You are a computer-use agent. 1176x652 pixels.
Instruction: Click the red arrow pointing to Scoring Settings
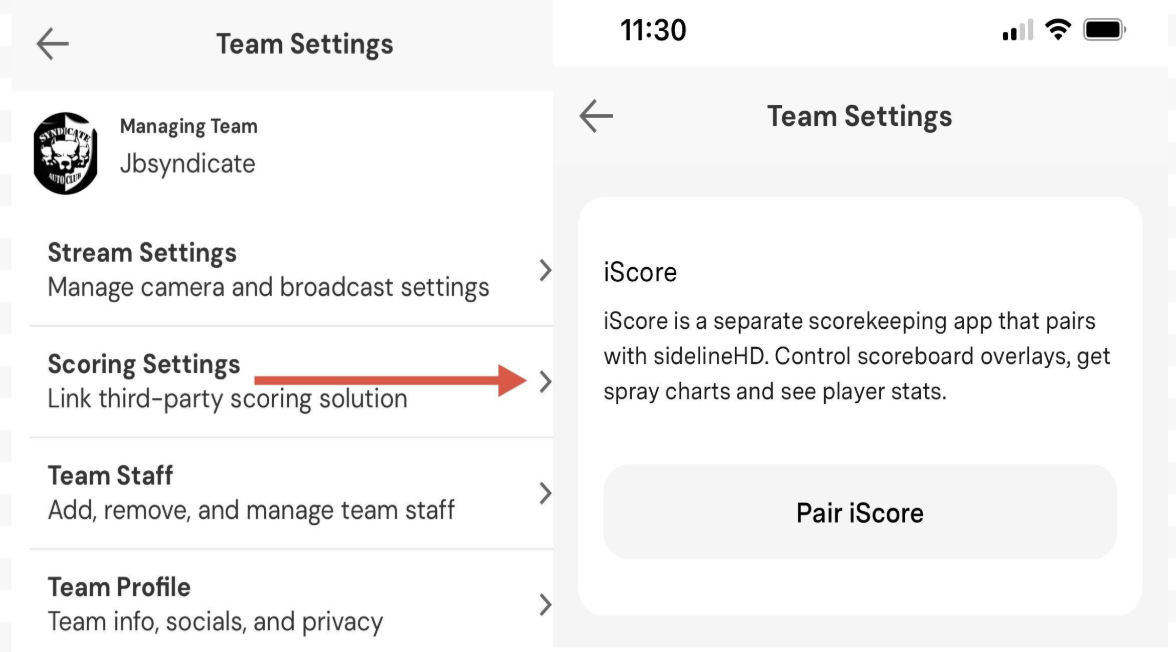pos(390,380)
